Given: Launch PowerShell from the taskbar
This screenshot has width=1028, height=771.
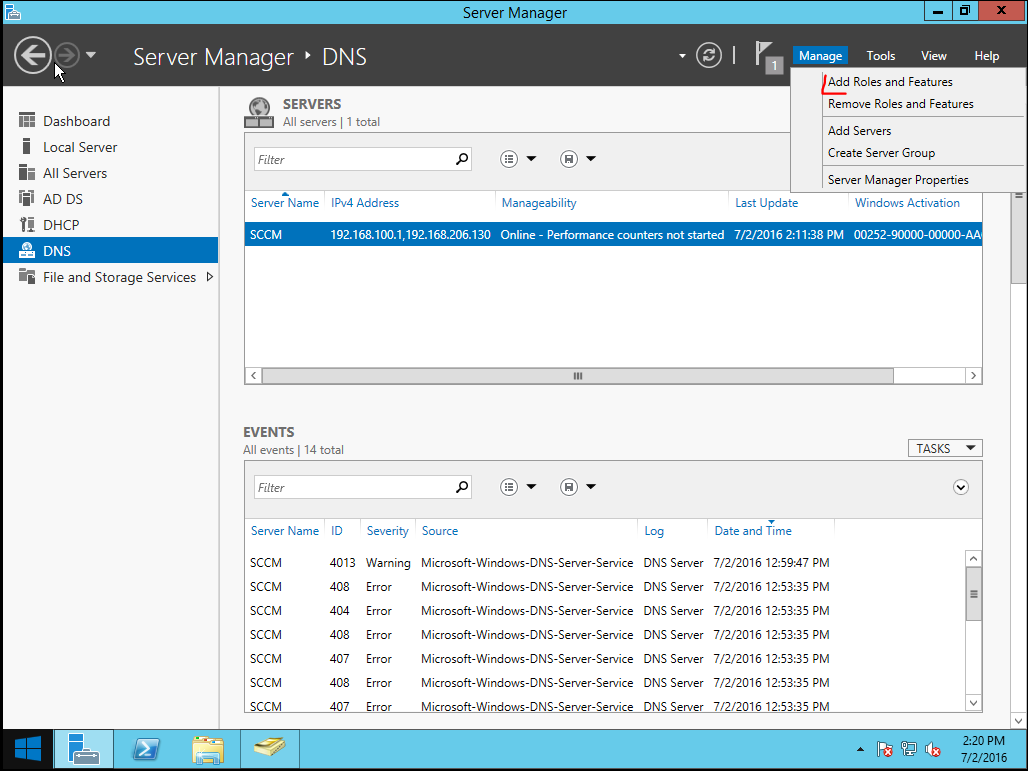Looking at the screenshot, I should [146, 749].
